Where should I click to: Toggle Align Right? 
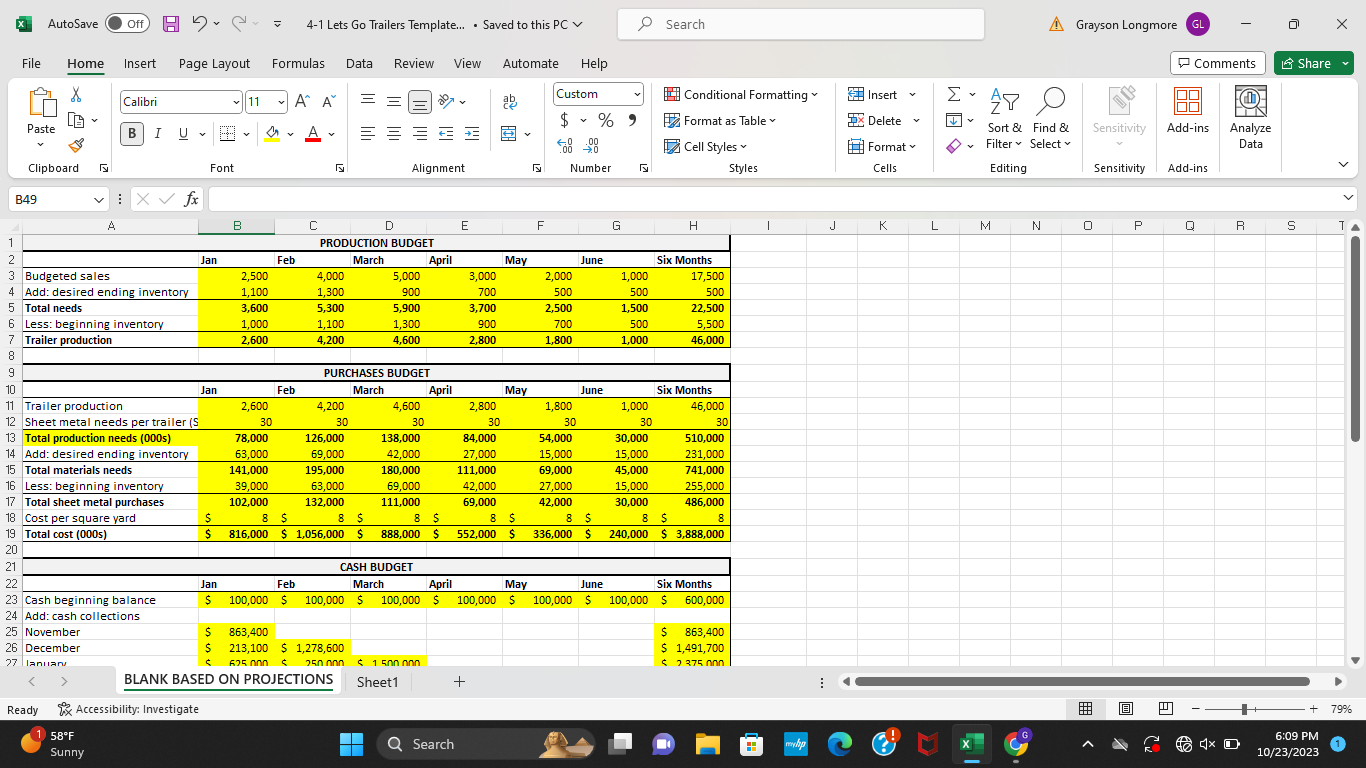pyautogui.click(x=420, y=133)
